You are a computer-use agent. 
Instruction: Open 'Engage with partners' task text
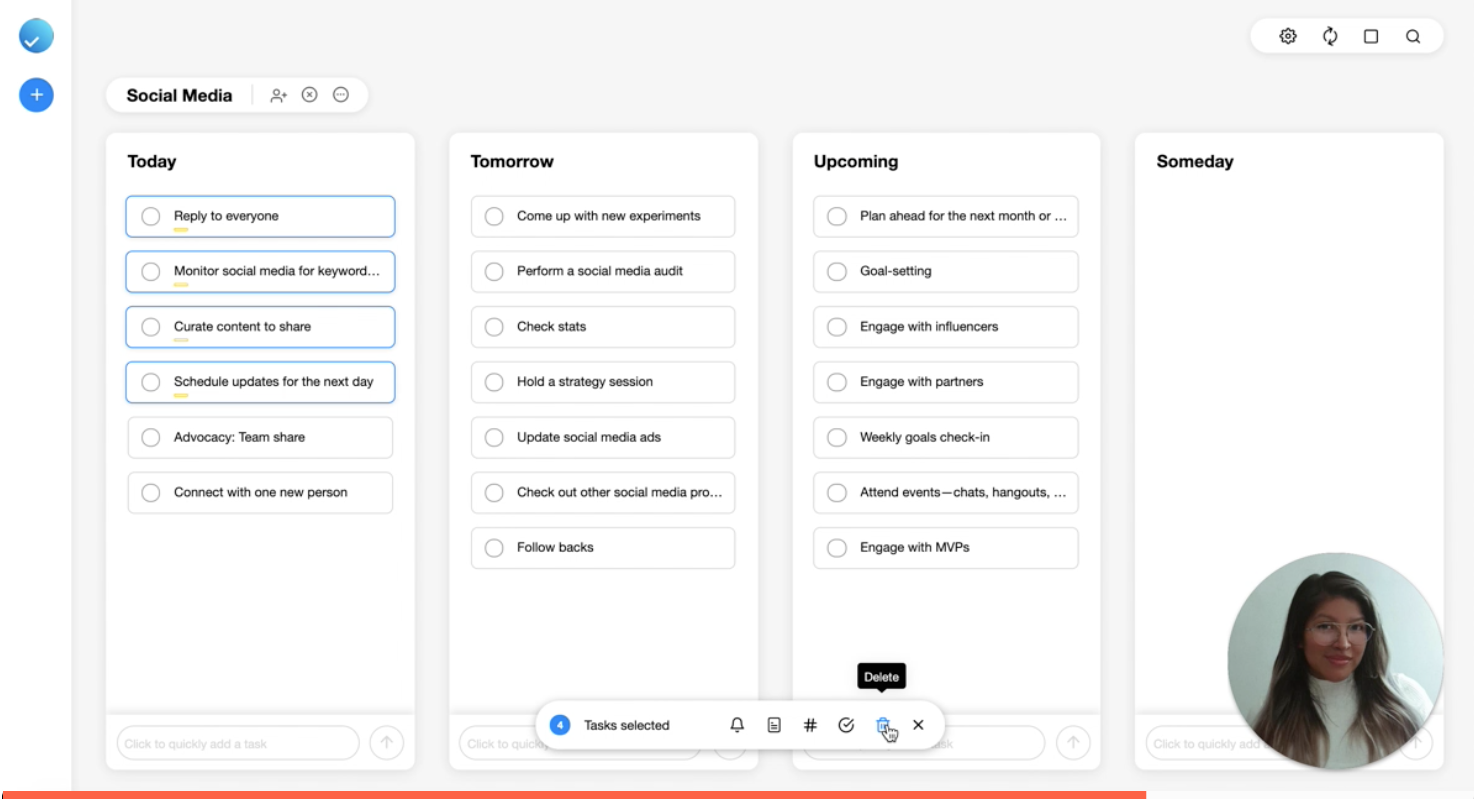921,382
